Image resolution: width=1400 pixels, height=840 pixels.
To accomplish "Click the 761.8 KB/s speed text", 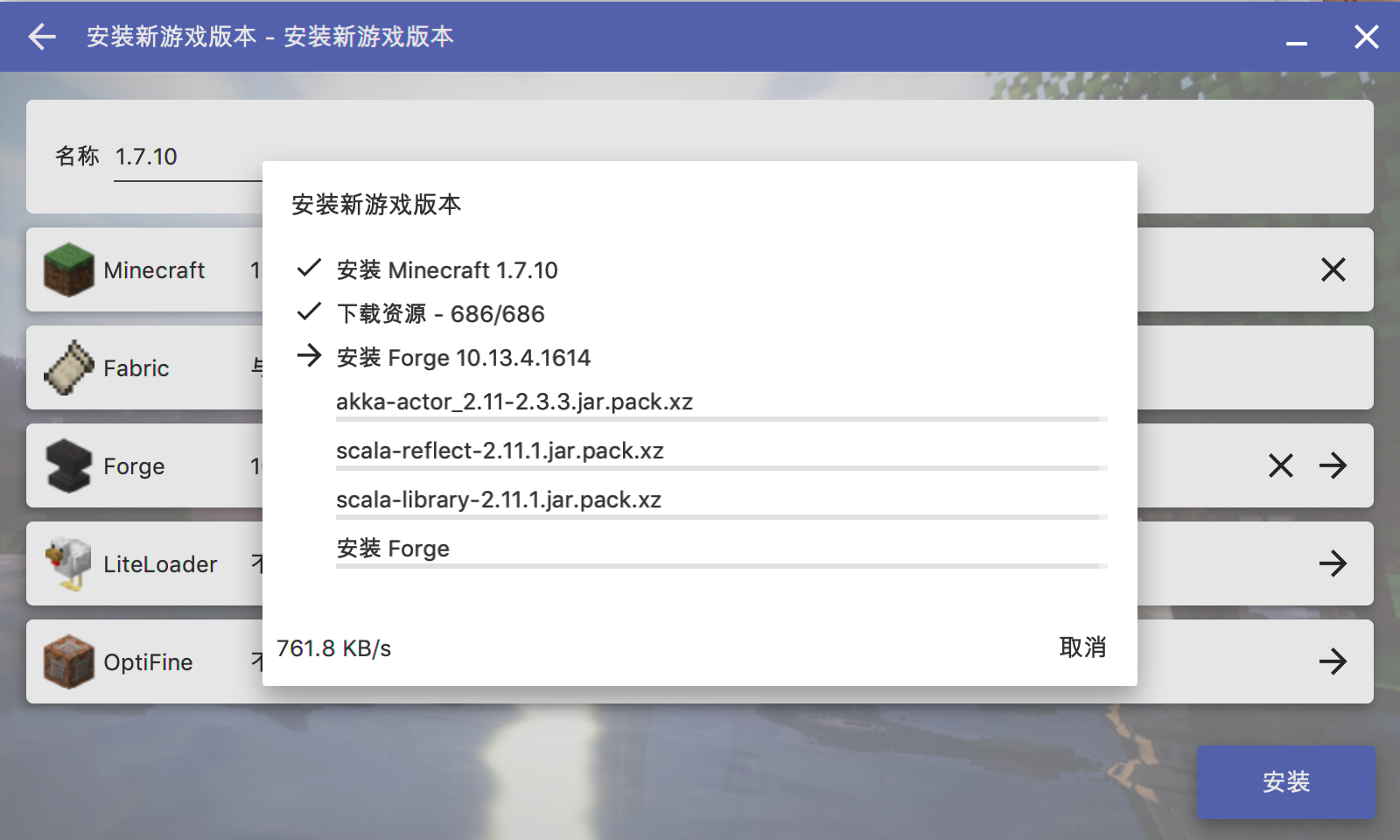I will coord(333,648).
